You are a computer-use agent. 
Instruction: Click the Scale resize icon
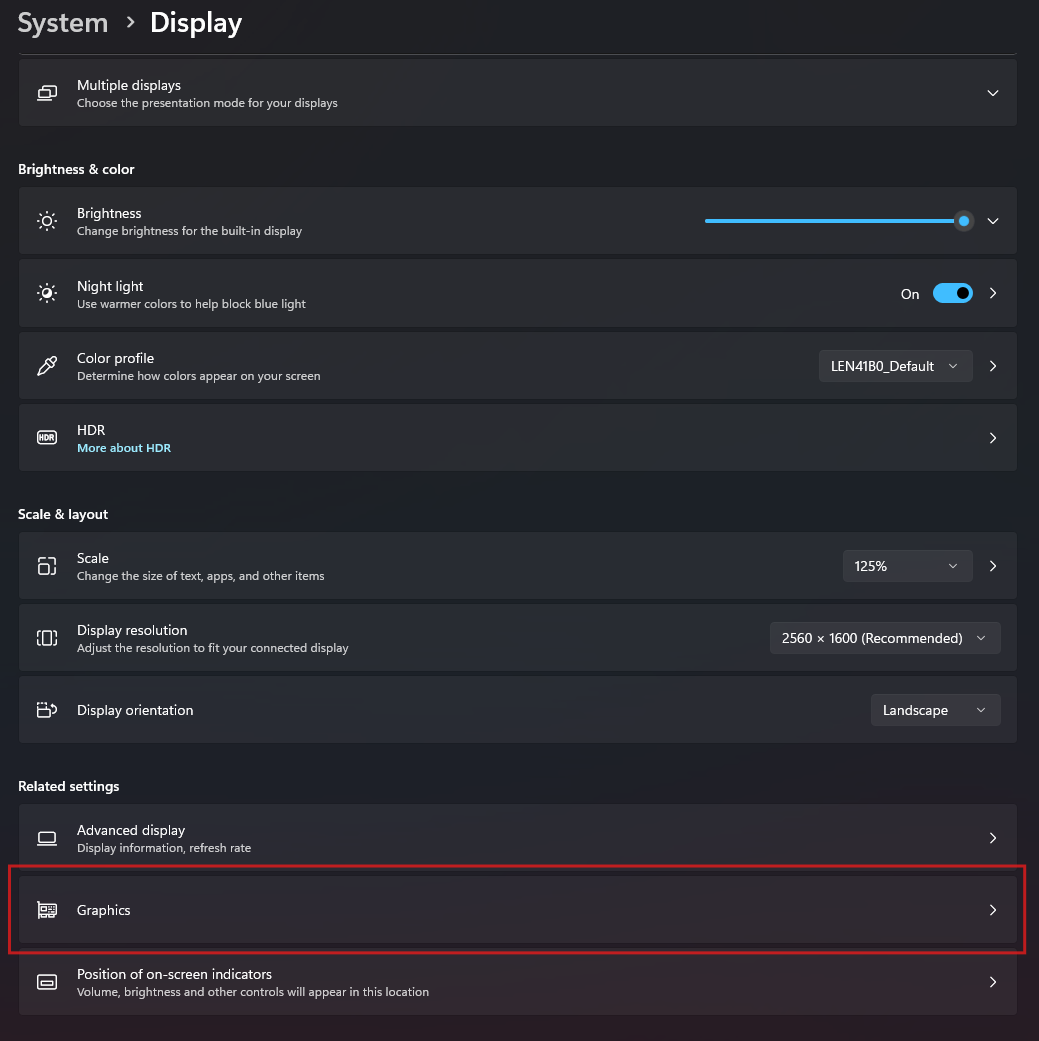[46, 565]
